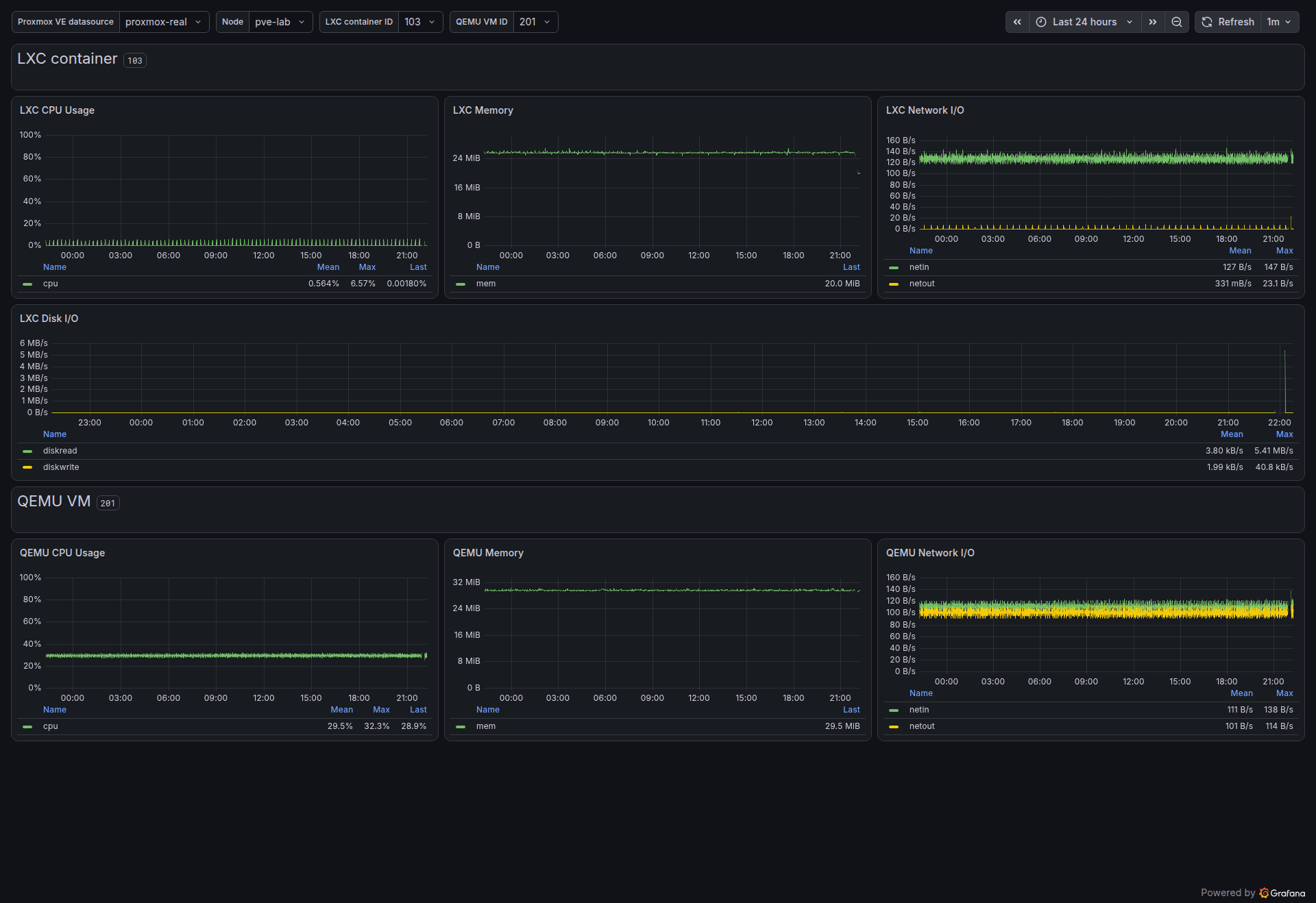Image resolution: width=1316 pixels, height=903 pixels.
Task: Toggle netin series in QEMU Network legend
Action: [919, 710]
